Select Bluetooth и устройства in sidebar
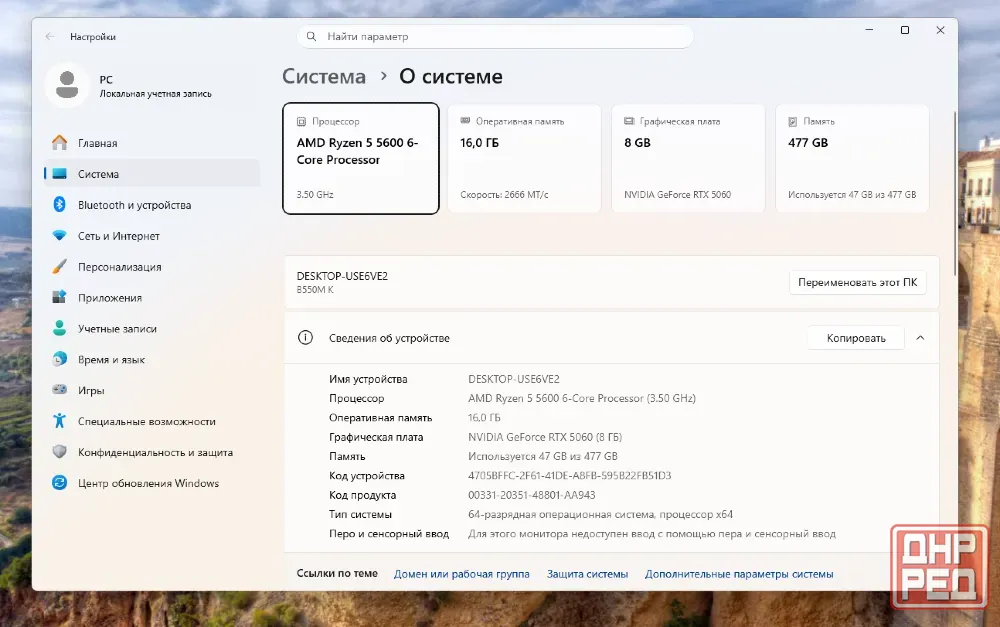 [152, 205]
